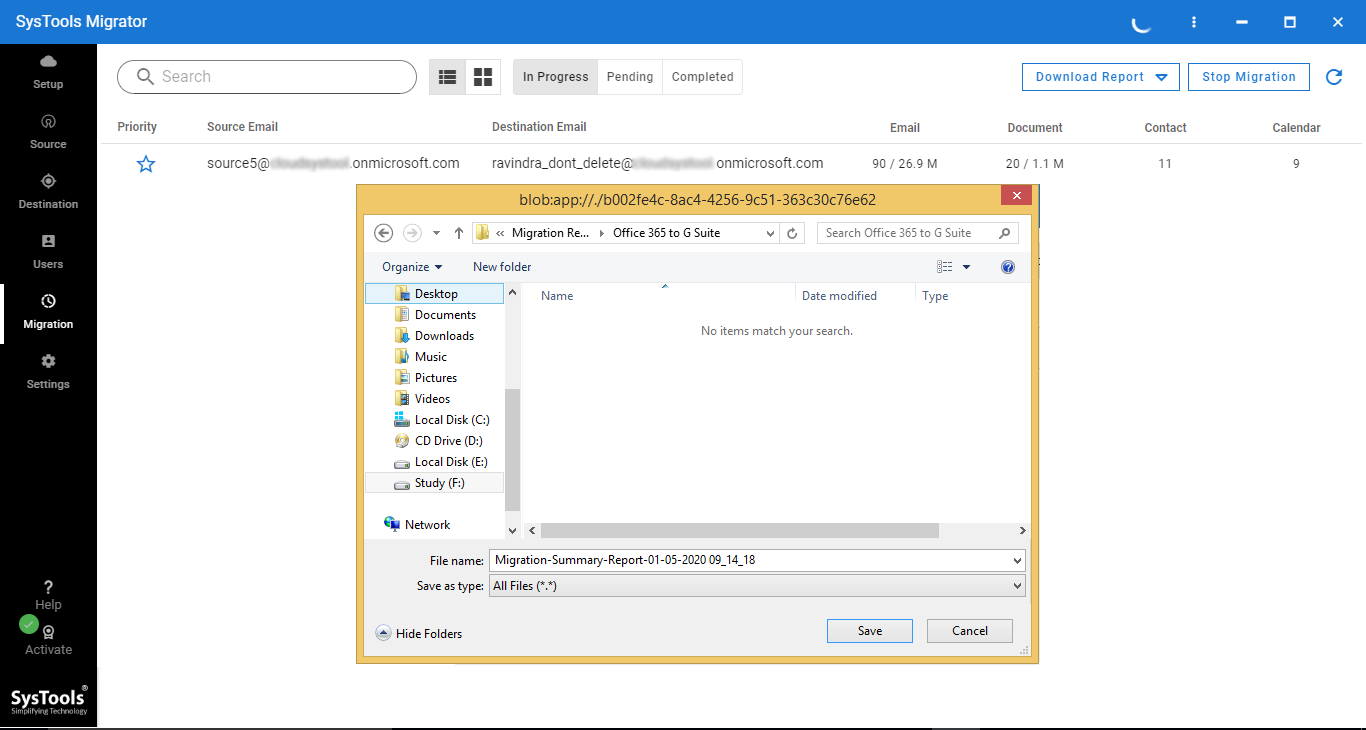Open the three-dot options menu
Screen dimensions: 1366x730
pyautogui.click(x=1194, y=22)
